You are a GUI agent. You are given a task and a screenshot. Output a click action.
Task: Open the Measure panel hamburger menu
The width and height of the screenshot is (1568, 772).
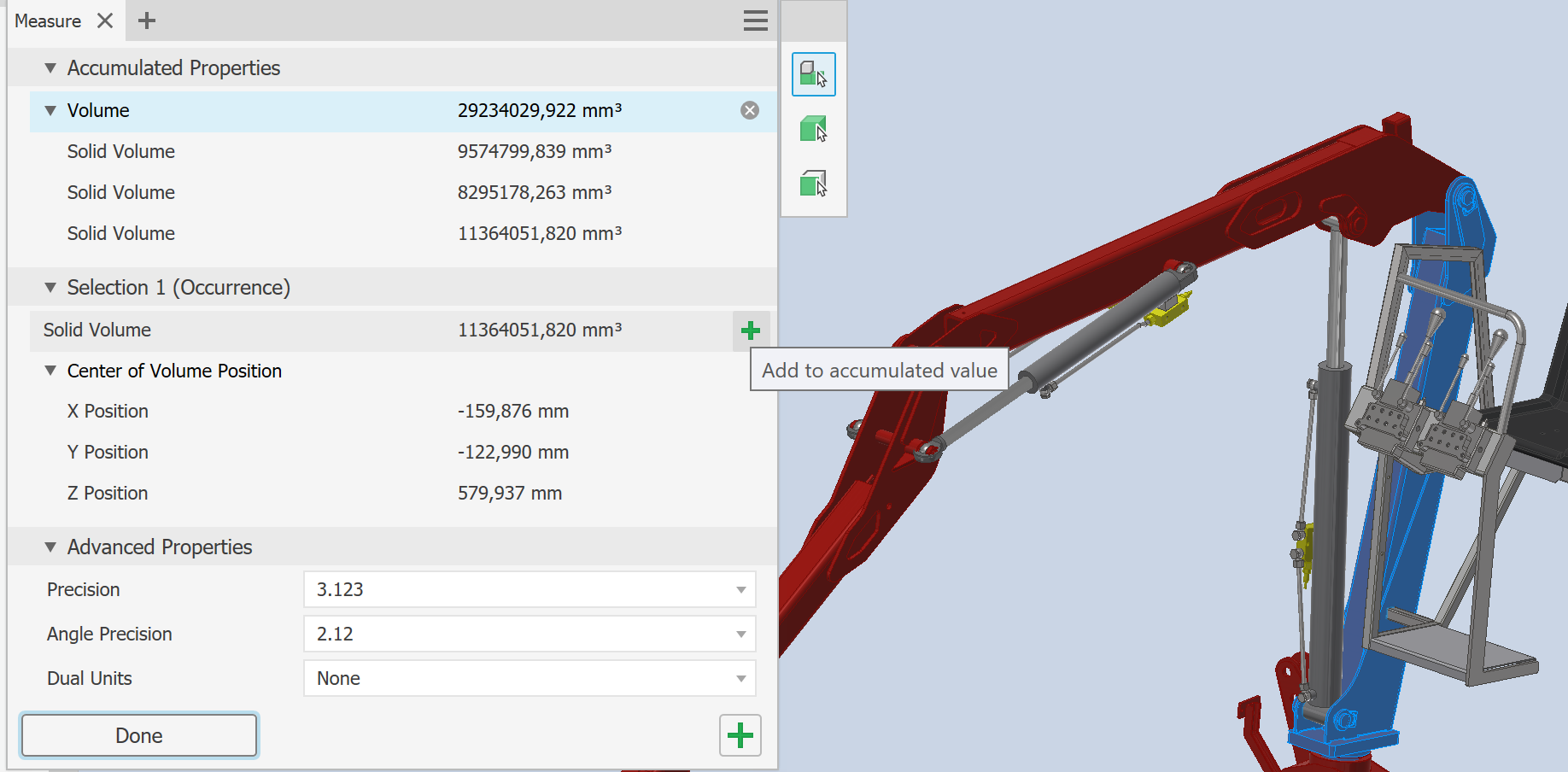coord(755,20)
